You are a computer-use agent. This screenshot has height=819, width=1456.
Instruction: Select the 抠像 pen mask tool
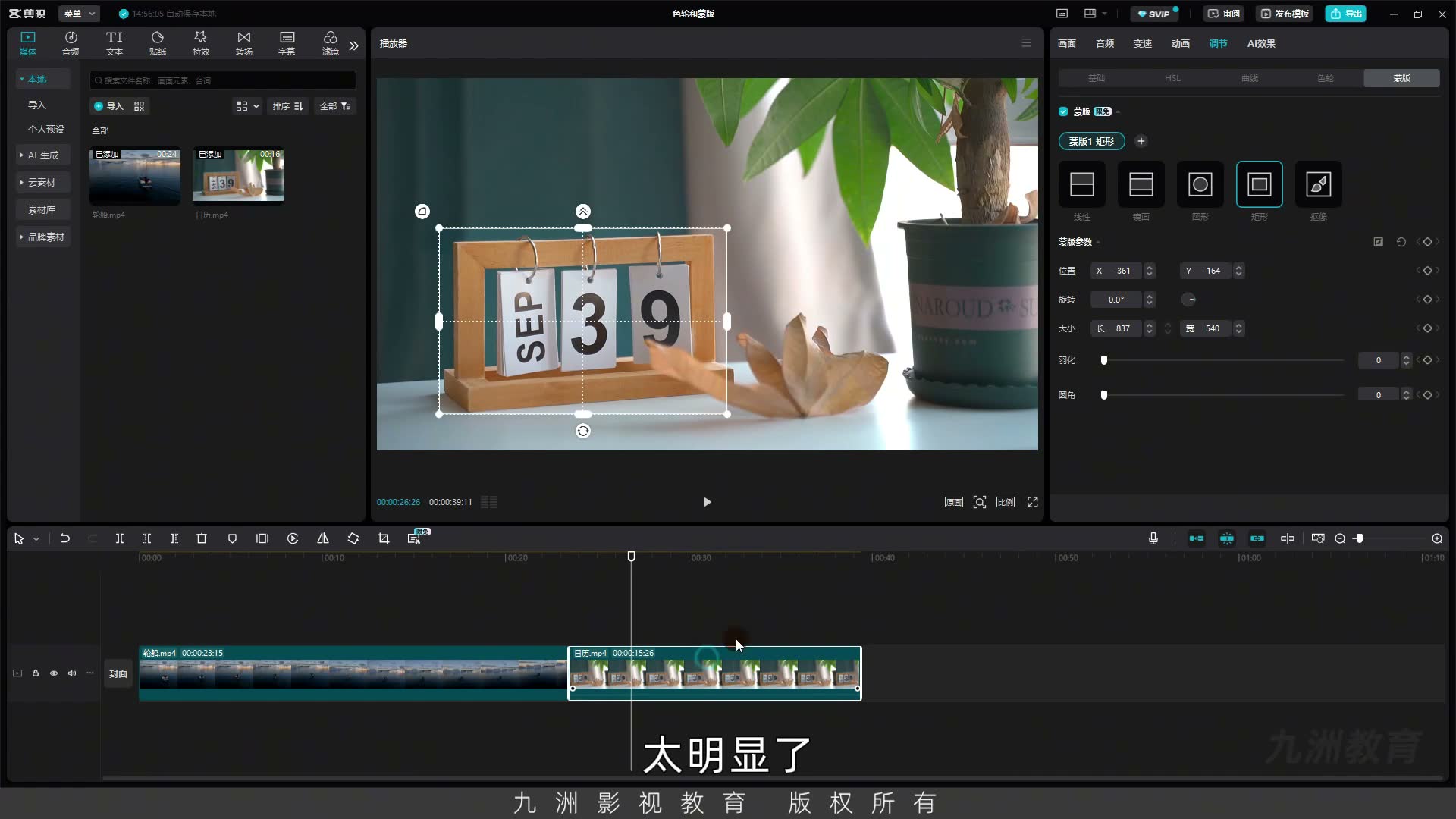[1318, 184]
